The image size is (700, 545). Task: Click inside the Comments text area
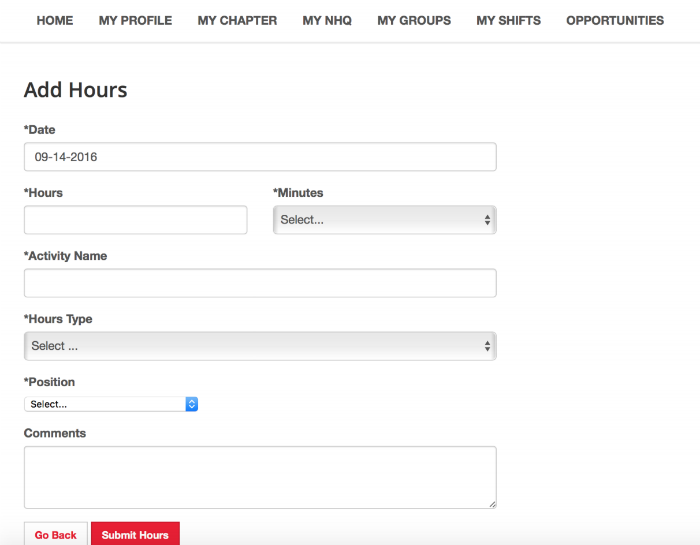point(260,477)
